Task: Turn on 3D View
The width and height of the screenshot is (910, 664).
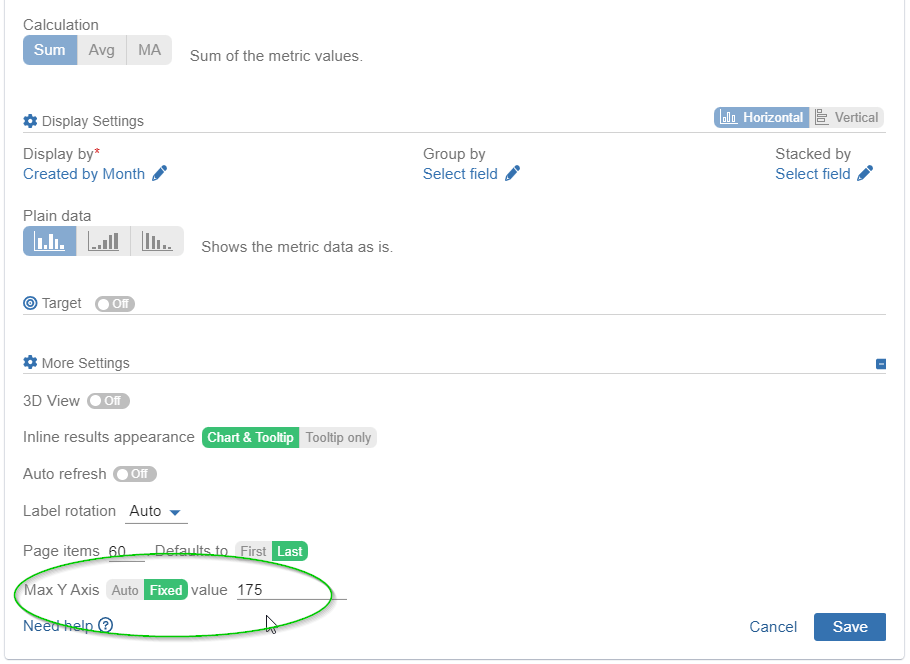Action: (108, 400)
